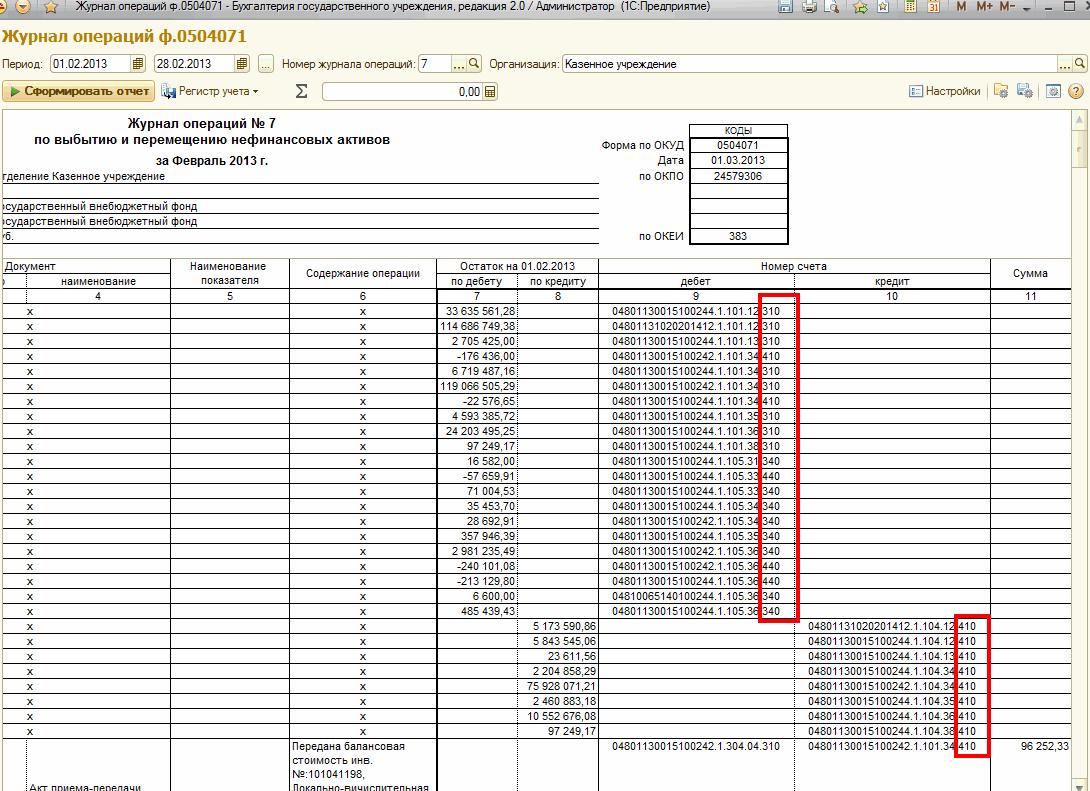This screenshot has height=791, width=1090.
Task: Click the debit balance cell 114 686 749,38
Action: point(477,327)
